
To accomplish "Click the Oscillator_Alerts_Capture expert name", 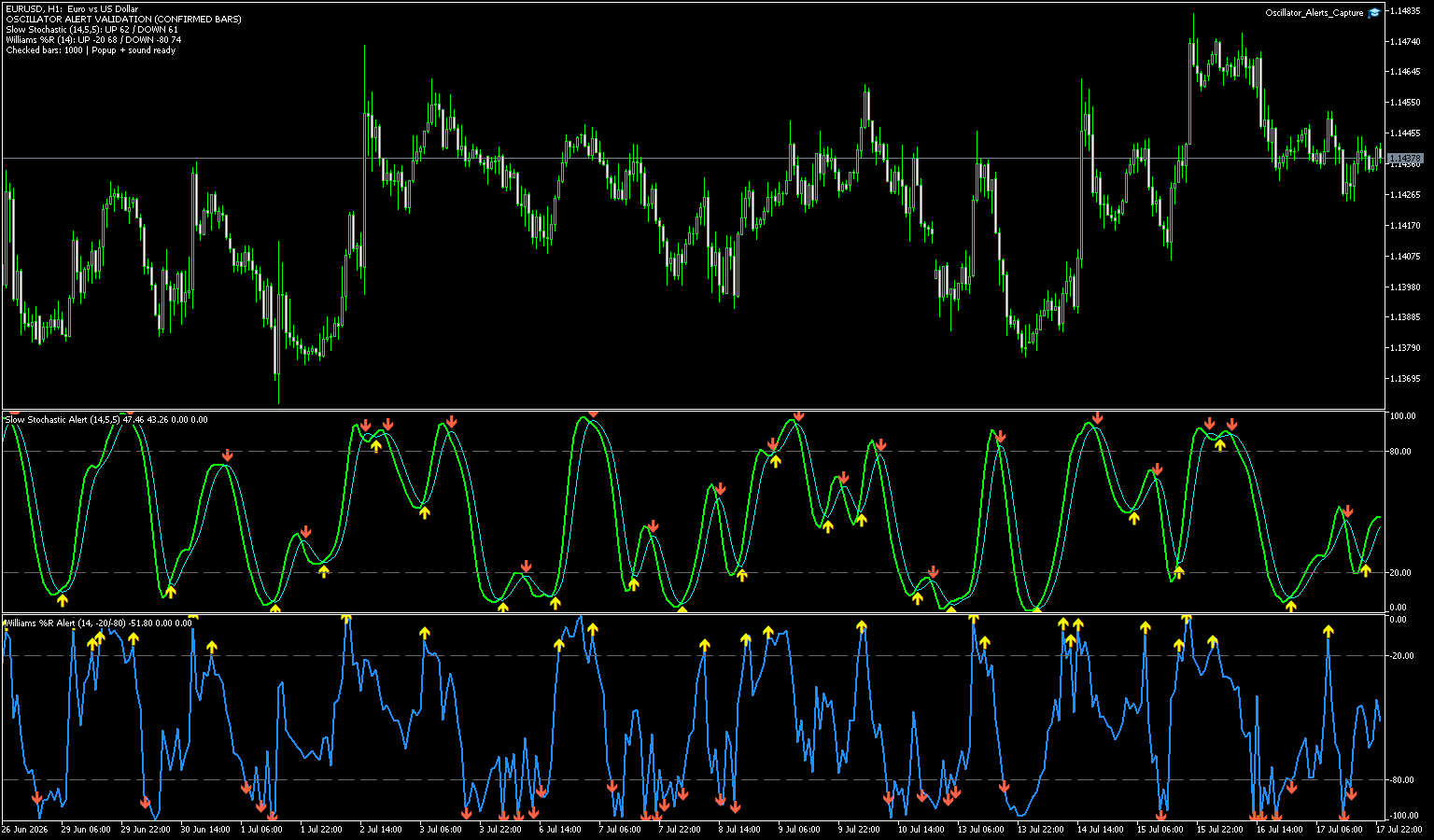I will pos(1314,13).
